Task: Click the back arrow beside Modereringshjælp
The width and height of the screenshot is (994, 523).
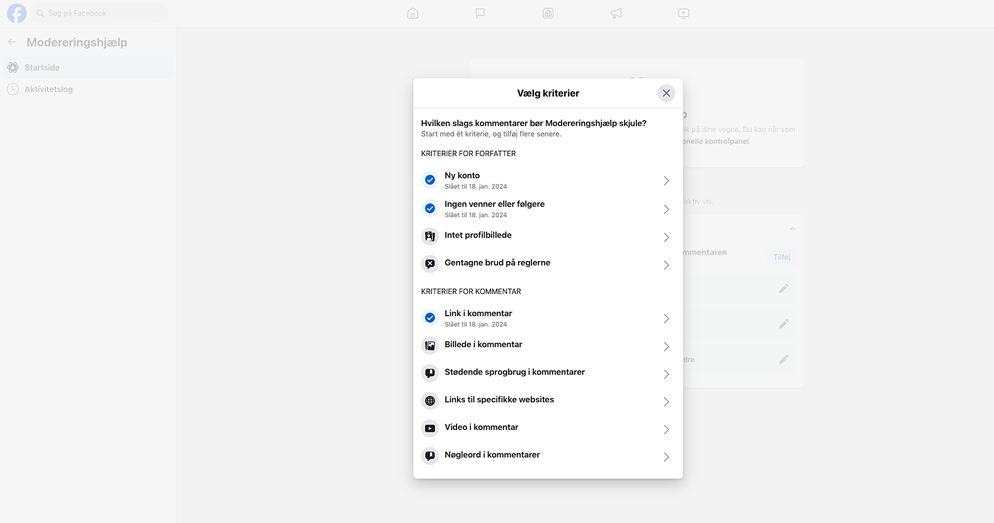Action: coord(12,42)
